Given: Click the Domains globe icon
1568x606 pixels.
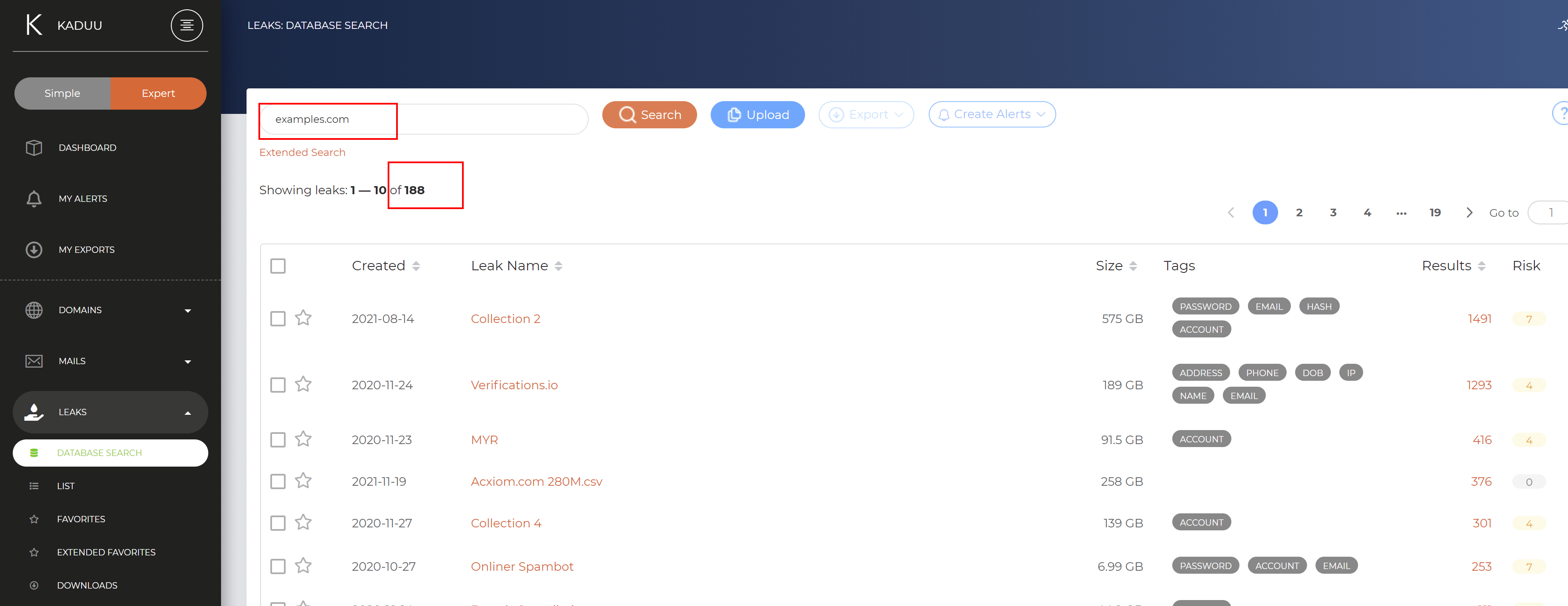Looking at the screenshot, I should pos(34,310).
